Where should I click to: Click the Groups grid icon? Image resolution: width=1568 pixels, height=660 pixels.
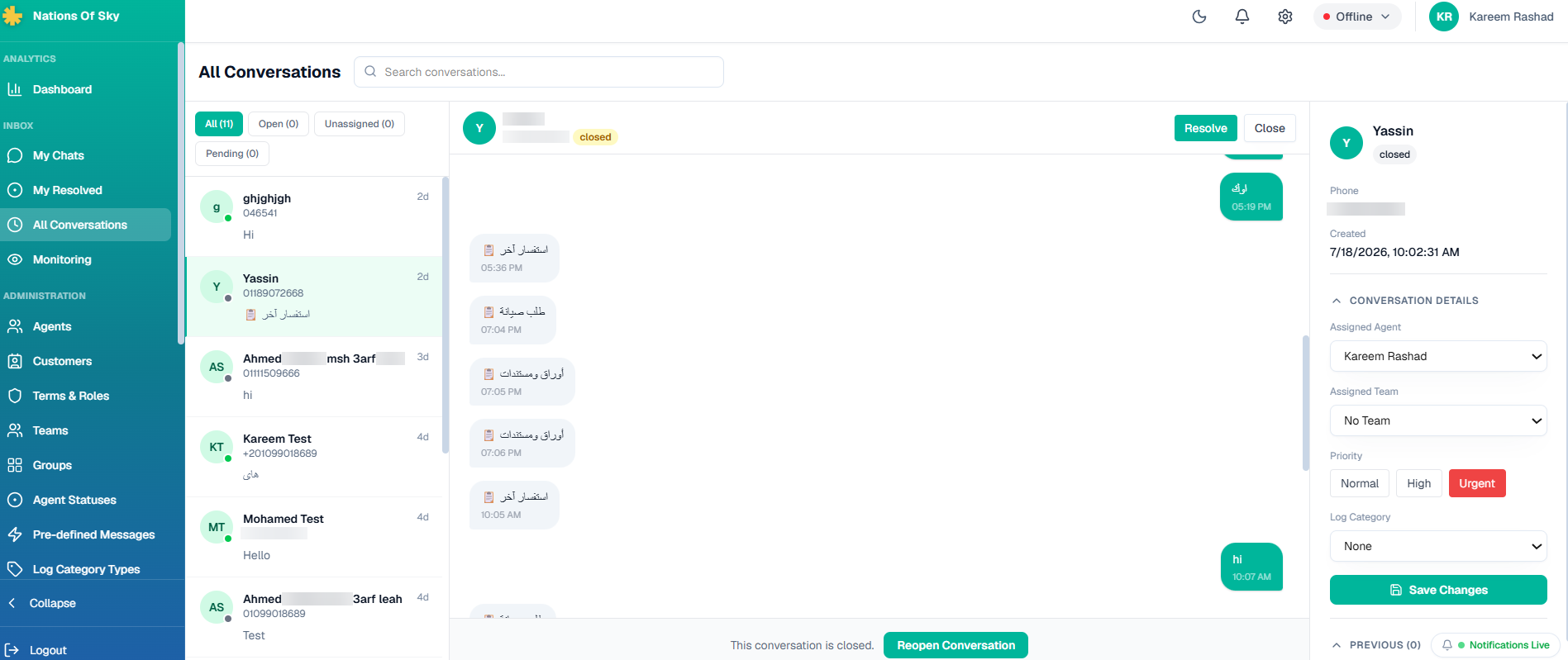pos(14,465)
